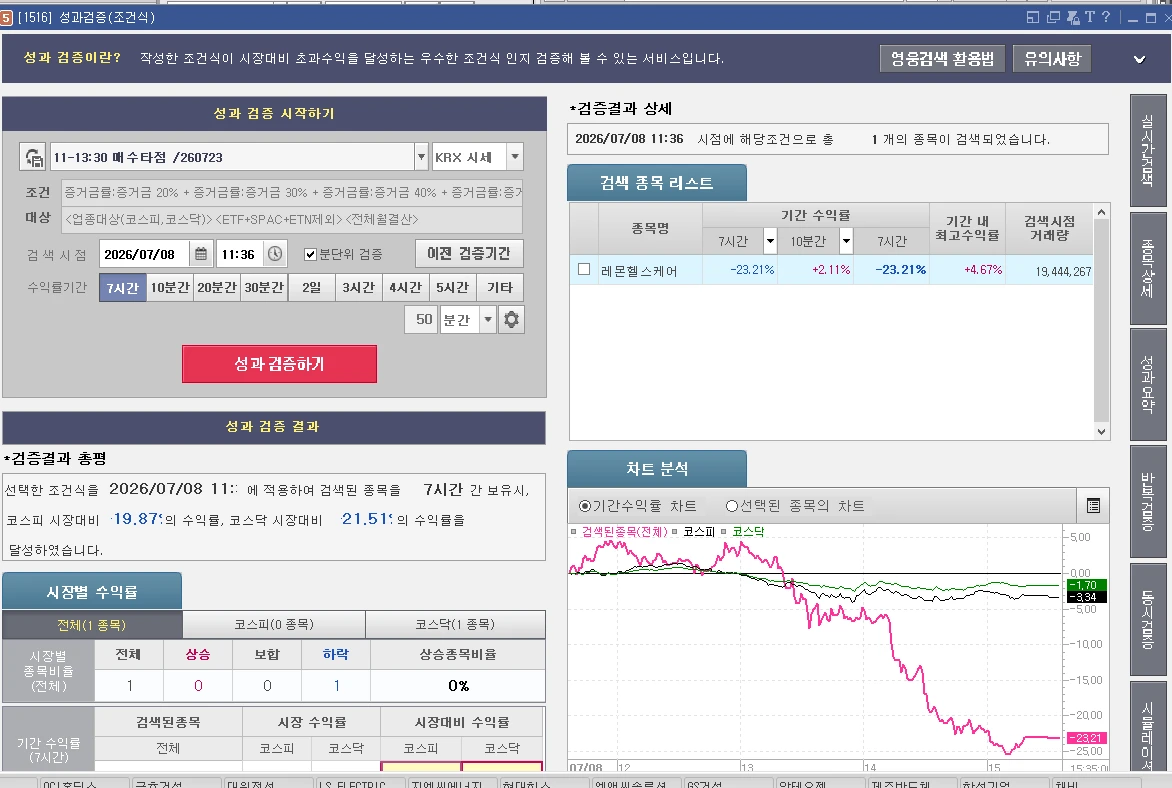Check the 레몬헬스케어 row checkbox
This screenshot has height=788, width=1172.
(584, 269)
